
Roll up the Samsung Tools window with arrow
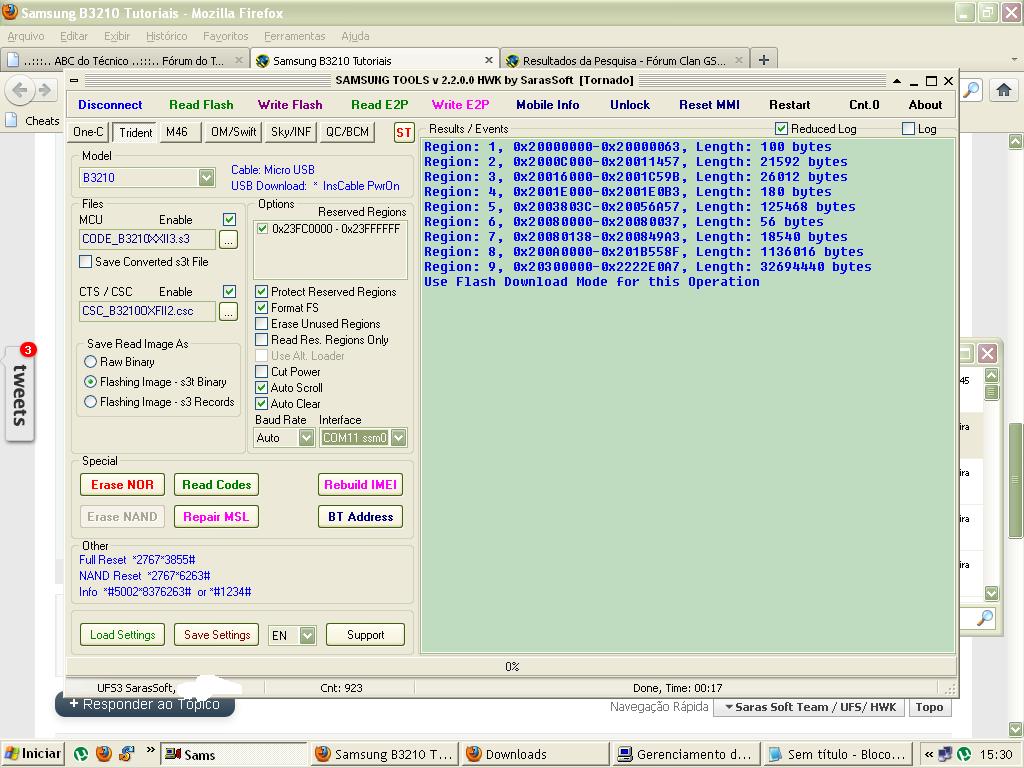(897, 81)
